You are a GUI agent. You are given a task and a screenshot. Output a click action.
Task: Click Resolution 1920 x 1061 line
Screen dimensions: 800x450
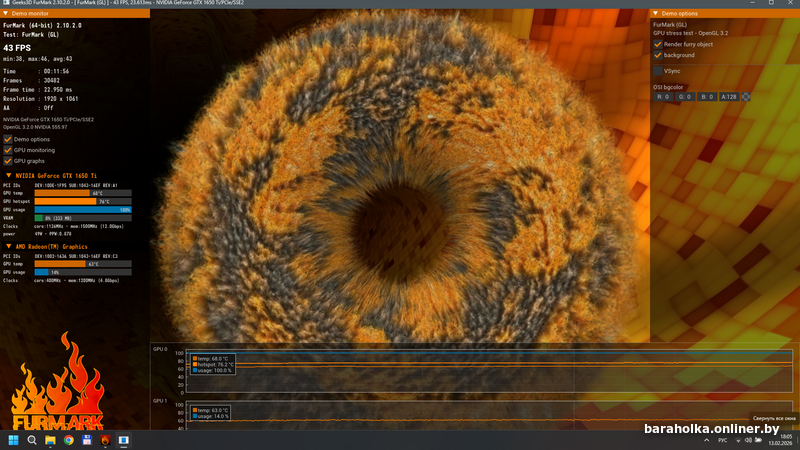click(40, 99)
